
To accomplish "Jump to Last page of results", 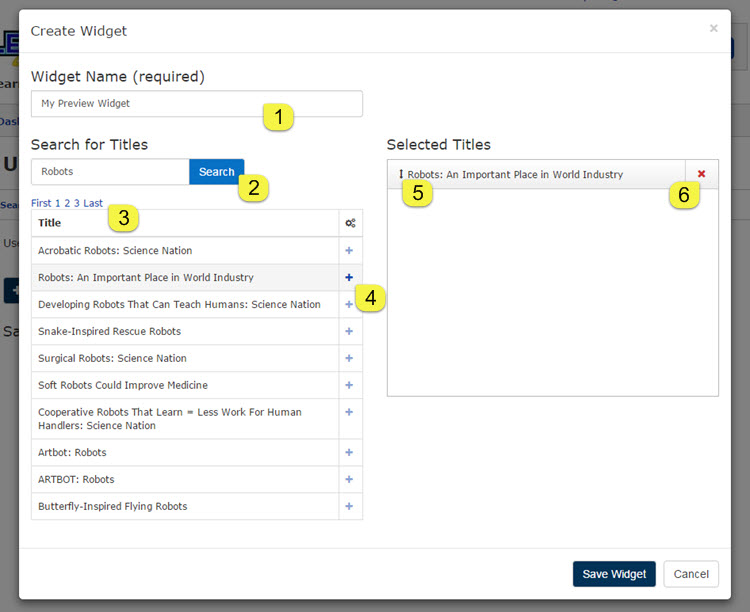I will point(93,203).
